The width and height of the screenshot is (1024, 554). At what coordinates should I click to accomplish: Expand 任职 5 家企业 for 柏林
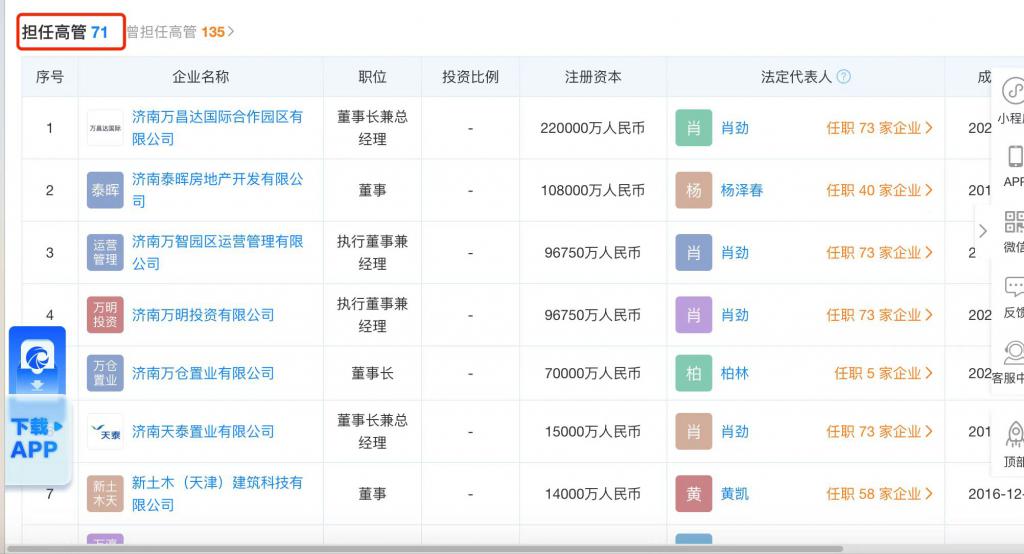(883, 373)
